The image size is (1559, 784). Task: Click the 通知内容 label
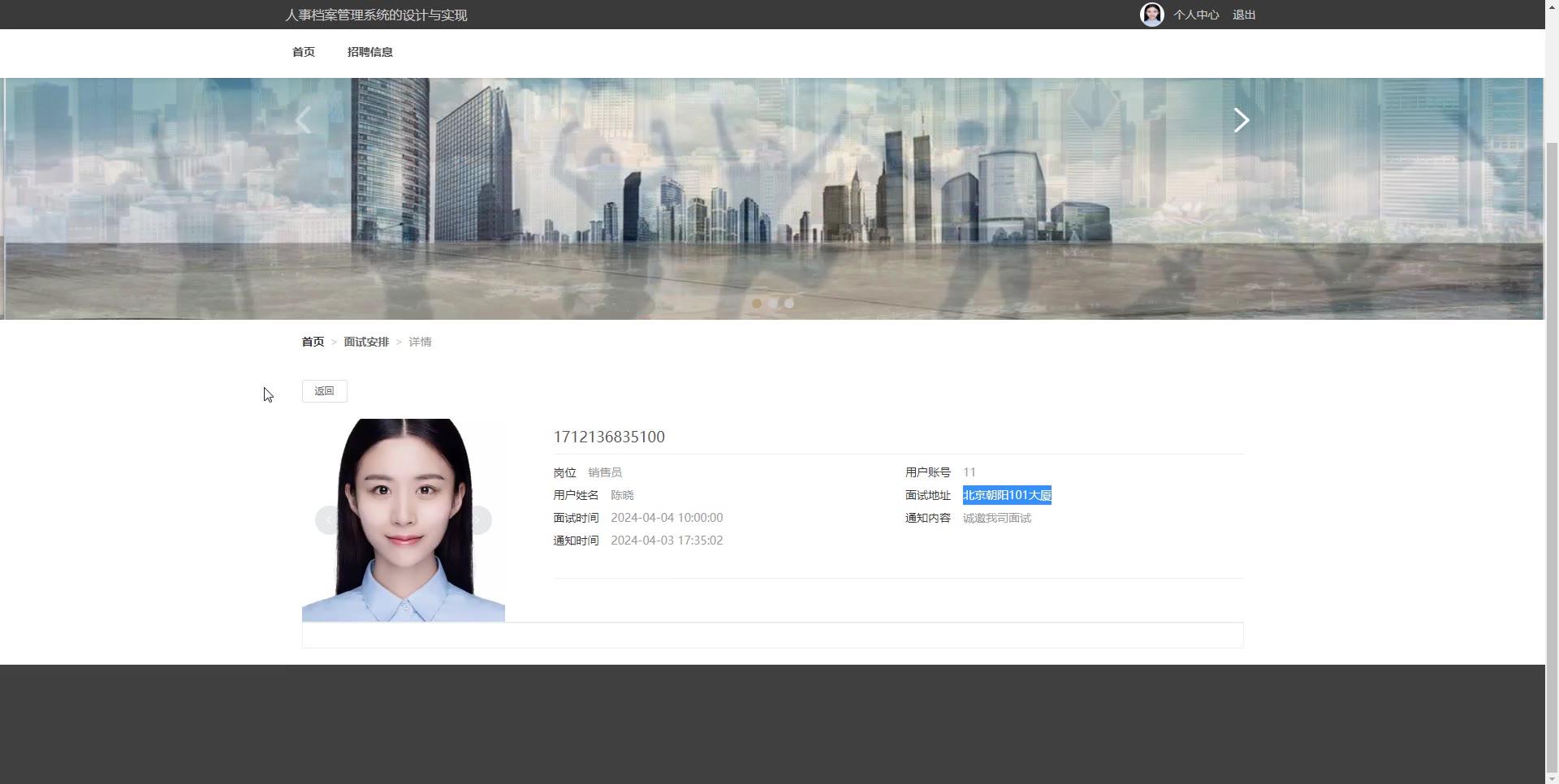coord(928,518)
